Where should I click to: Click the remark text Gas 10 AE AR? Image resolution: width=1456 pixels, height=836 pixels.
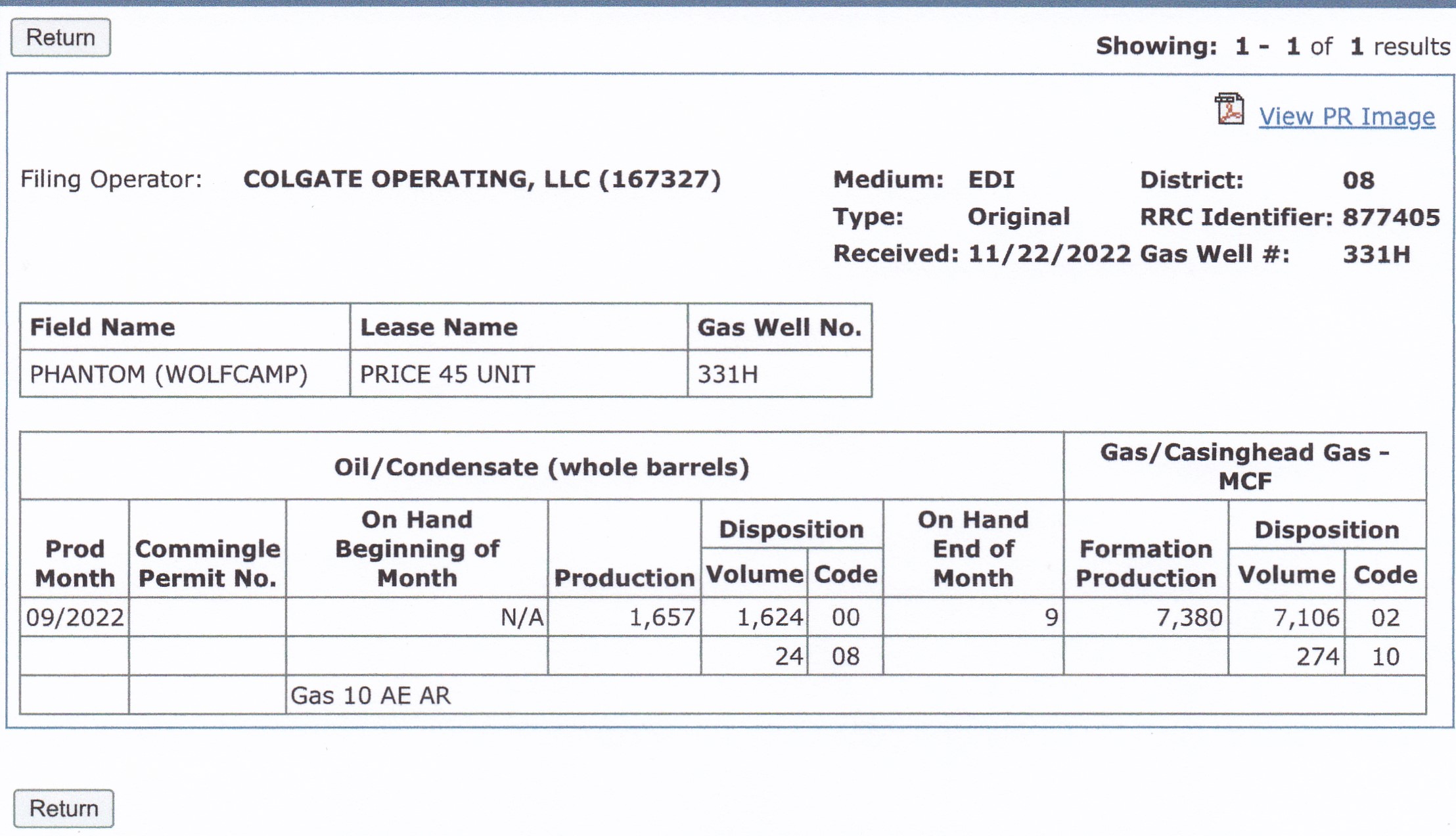(371, 695)
